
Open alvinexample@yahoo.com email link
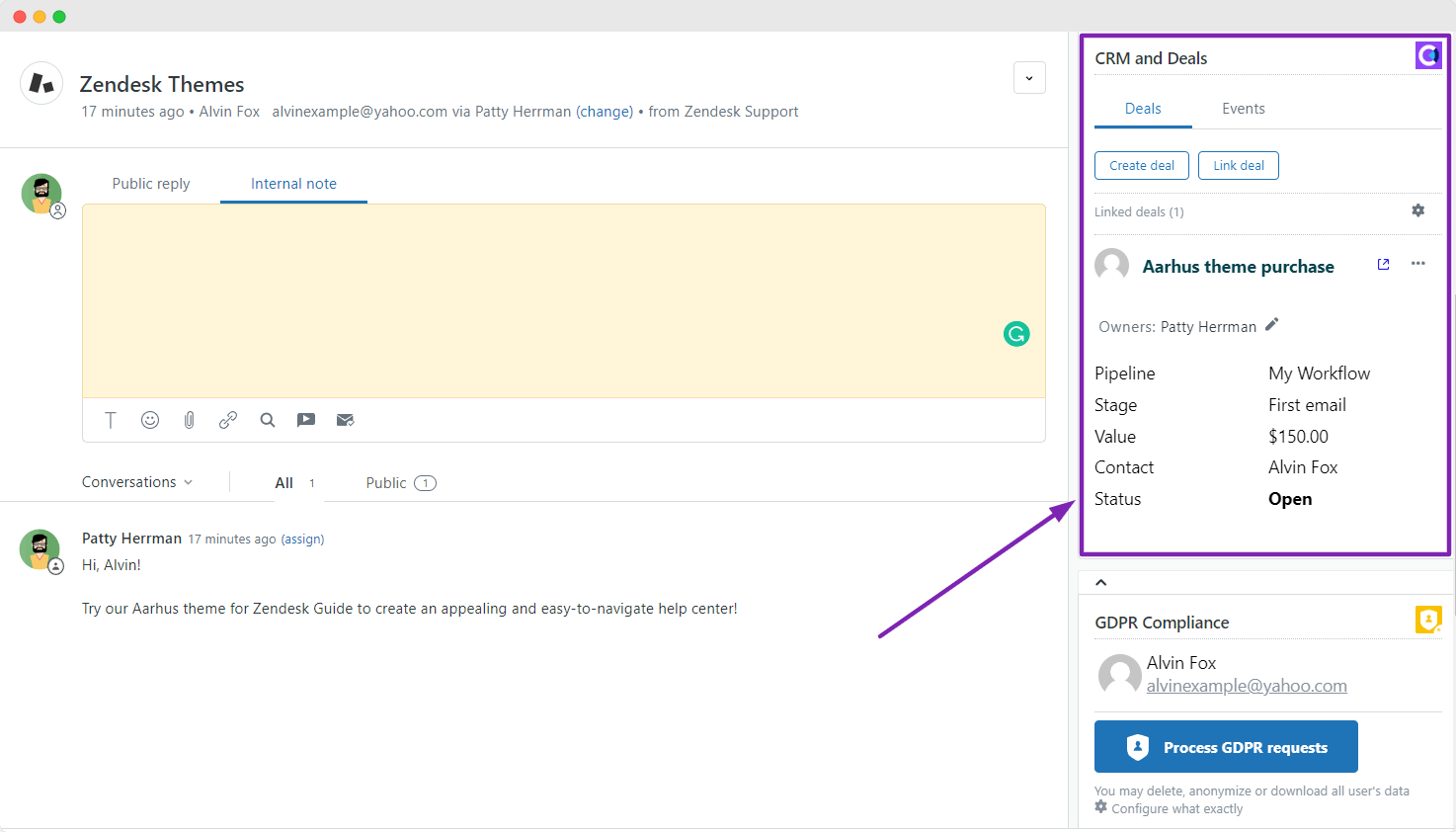click(x=1247, y=686)
